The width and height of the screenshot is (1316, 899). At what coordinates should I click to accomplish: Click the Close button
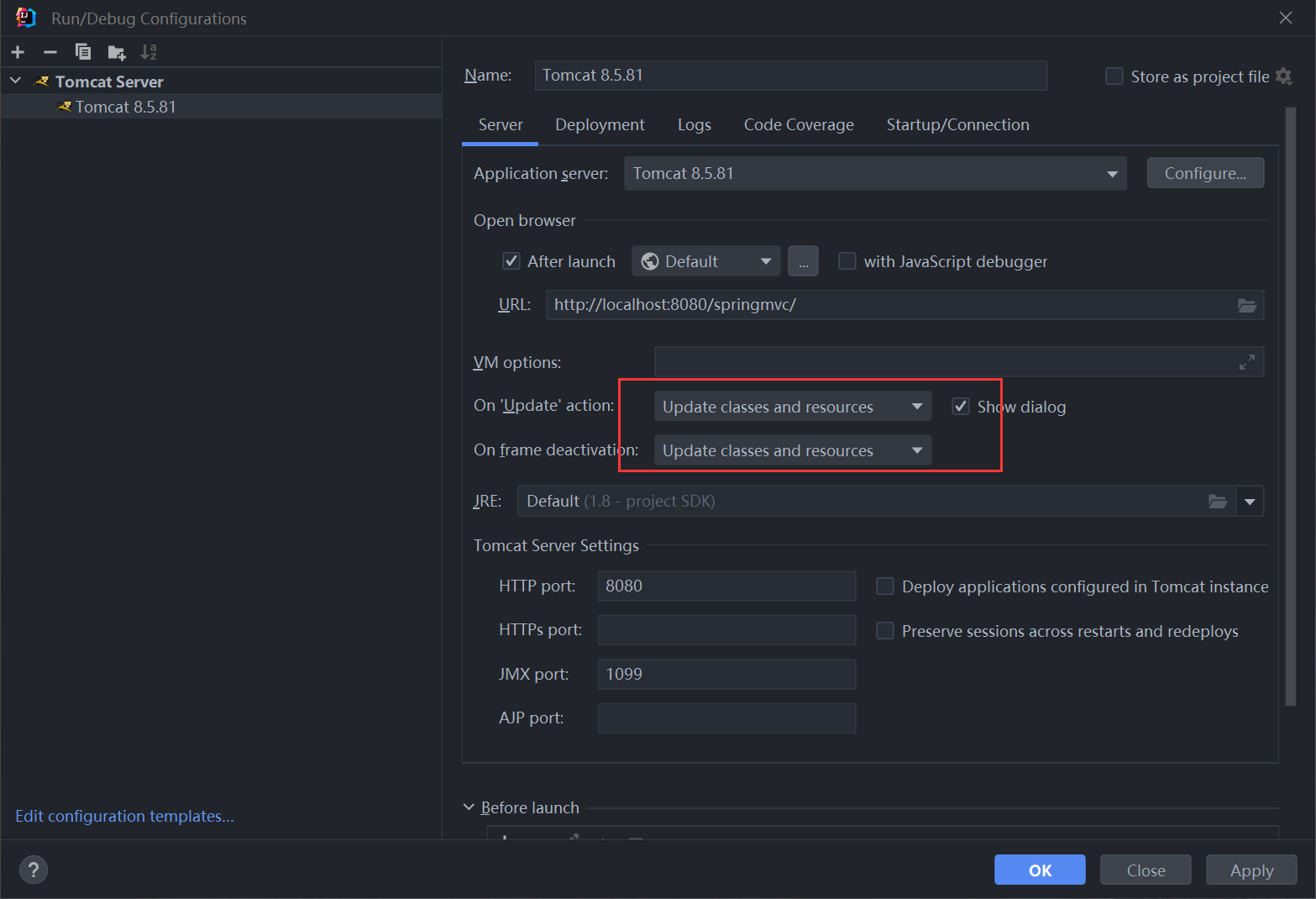tap(1146, 870)
